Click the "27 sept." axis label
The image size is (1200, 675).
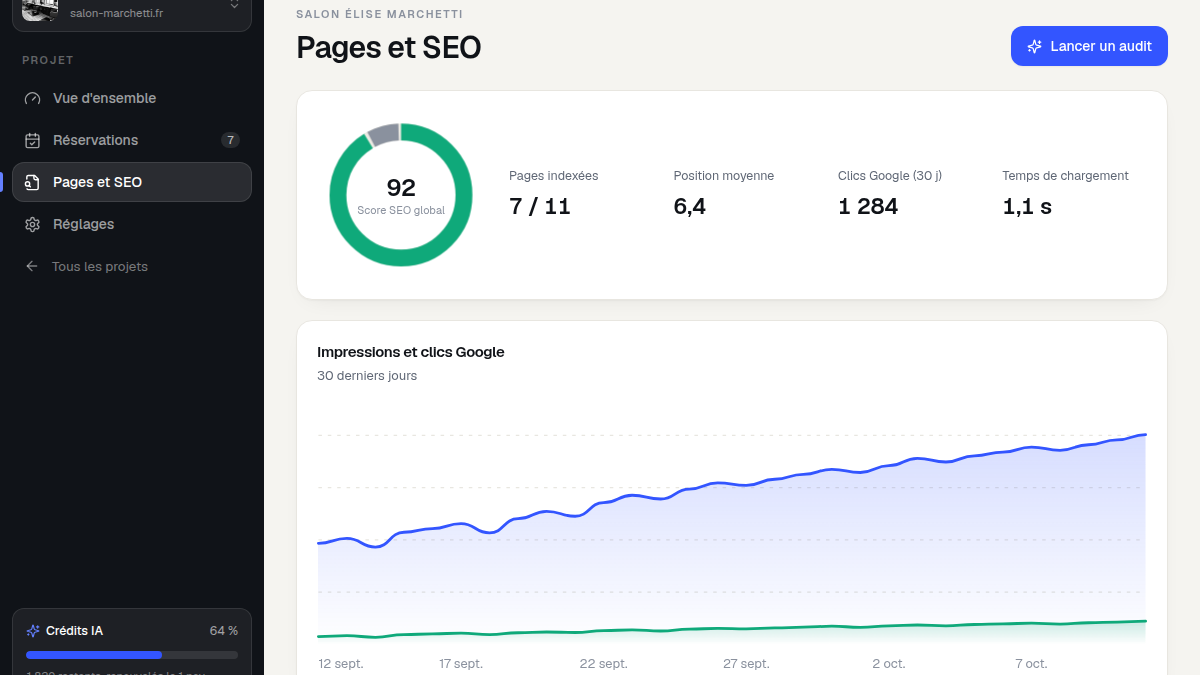point(747,664)
